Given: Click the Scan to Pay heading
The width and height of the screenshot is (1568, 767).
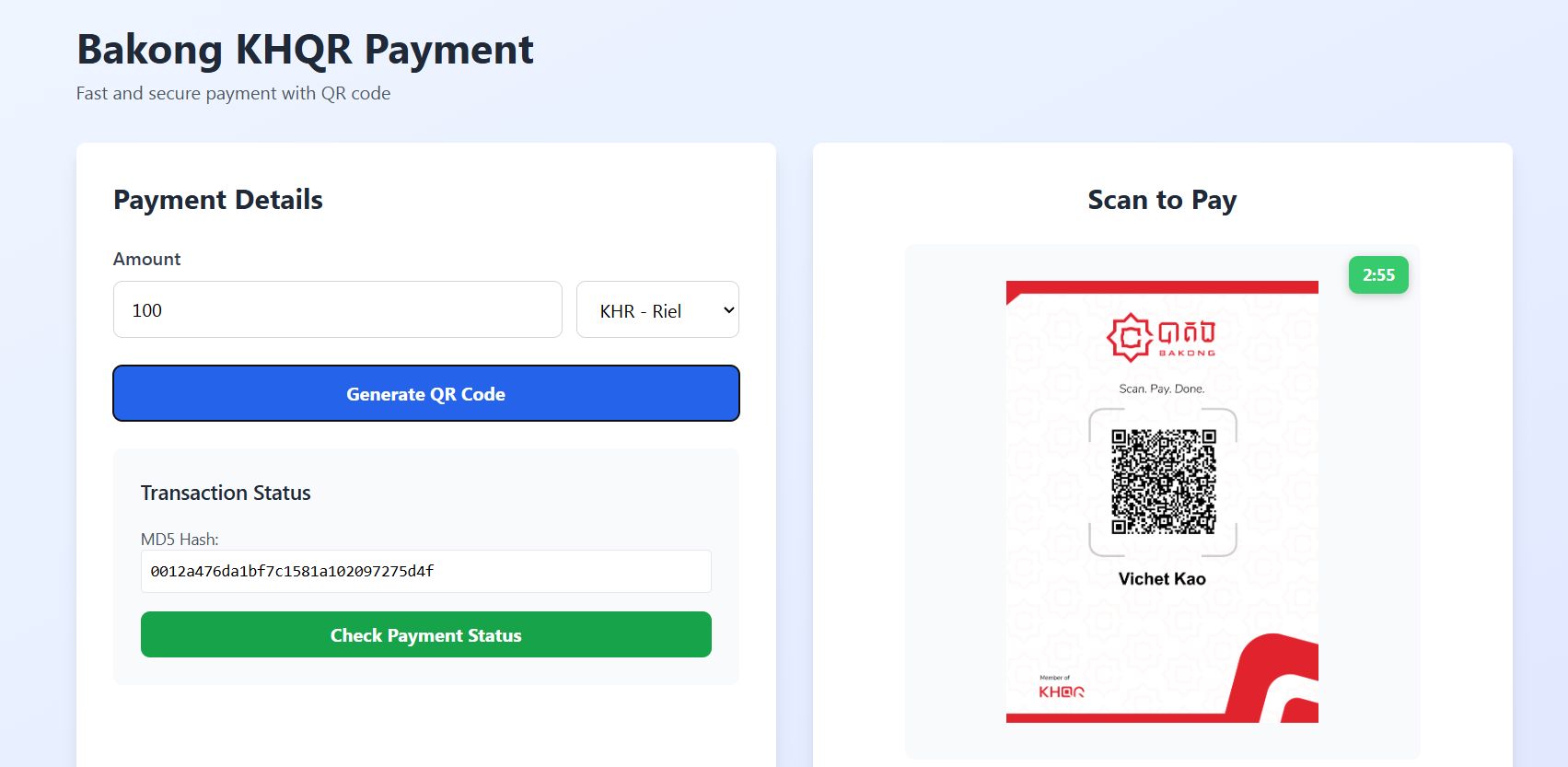Looking at the screenshot, I should coord(1162,200).
